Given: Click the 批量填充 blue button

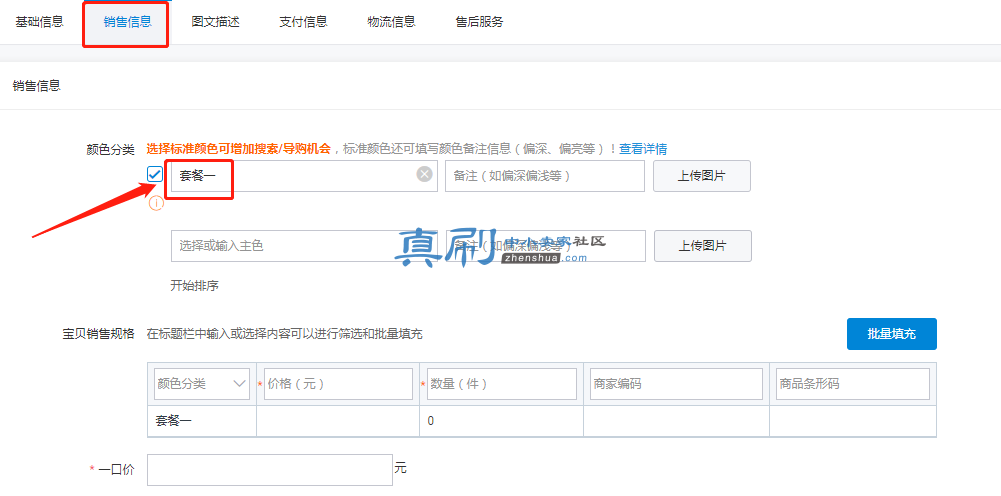Looking at the screenshot, I should (x=892, y=334).
